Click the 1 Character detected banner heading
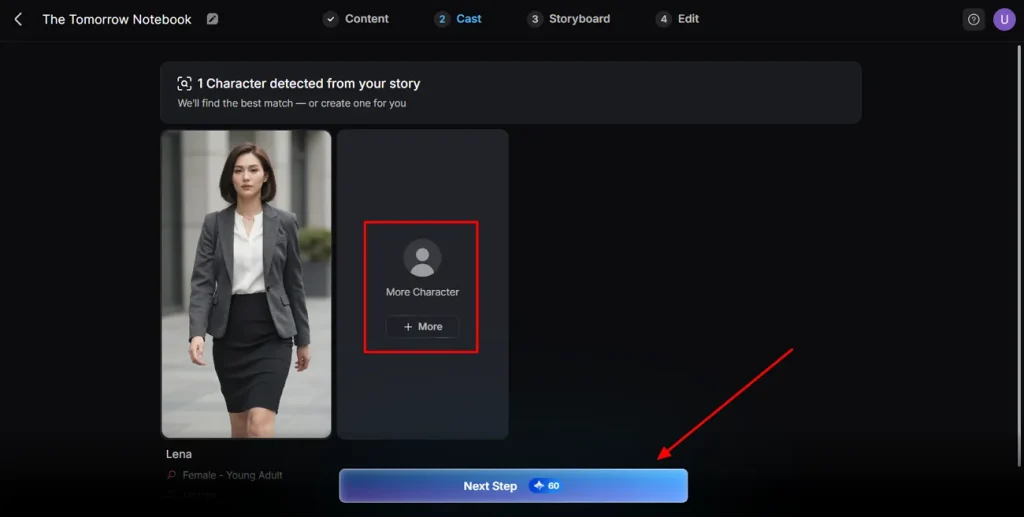The image size is (1024, 517). coord(309,84)
